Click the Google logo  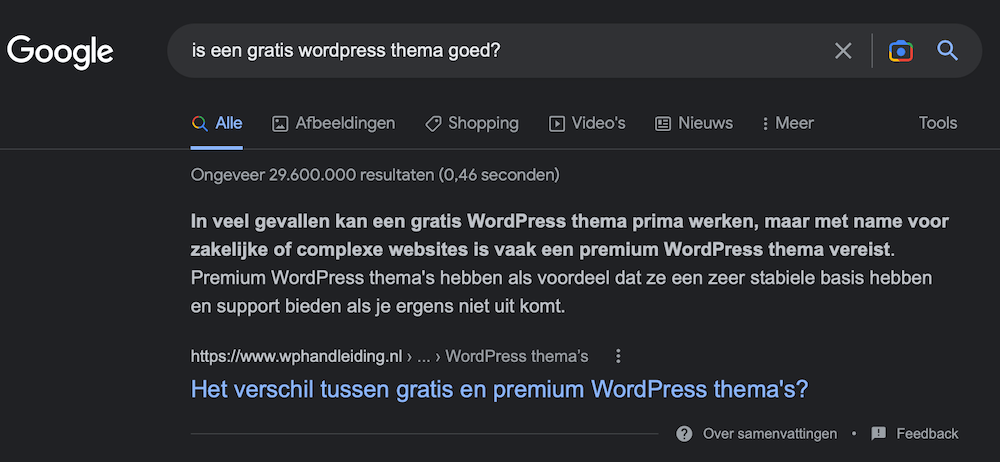click(60, 50)
